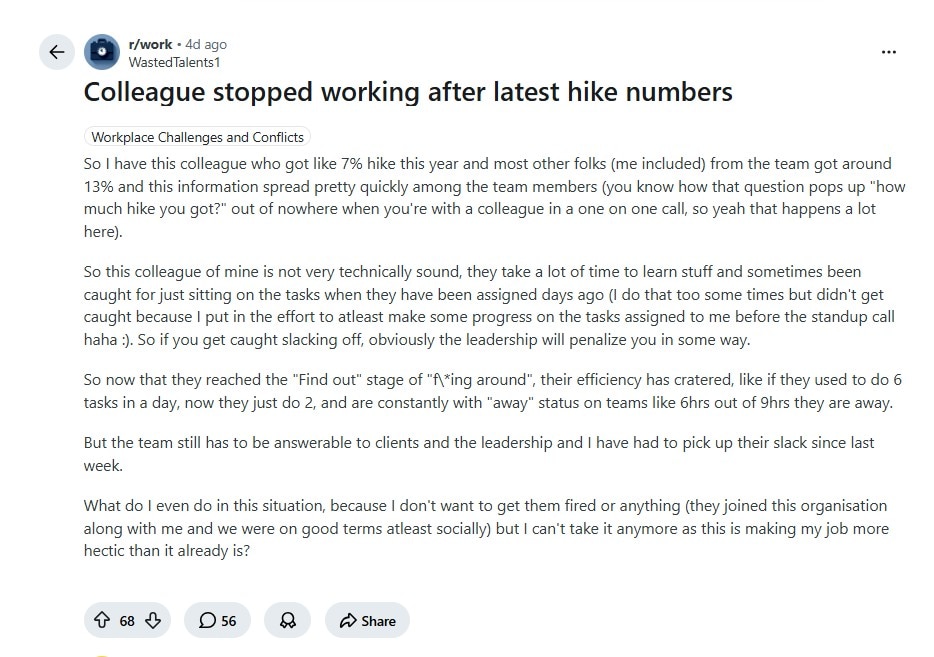Screen dimensions: 934x657
Task: Give an award using the ribbon icon
Action: click(x=288, y=620)
